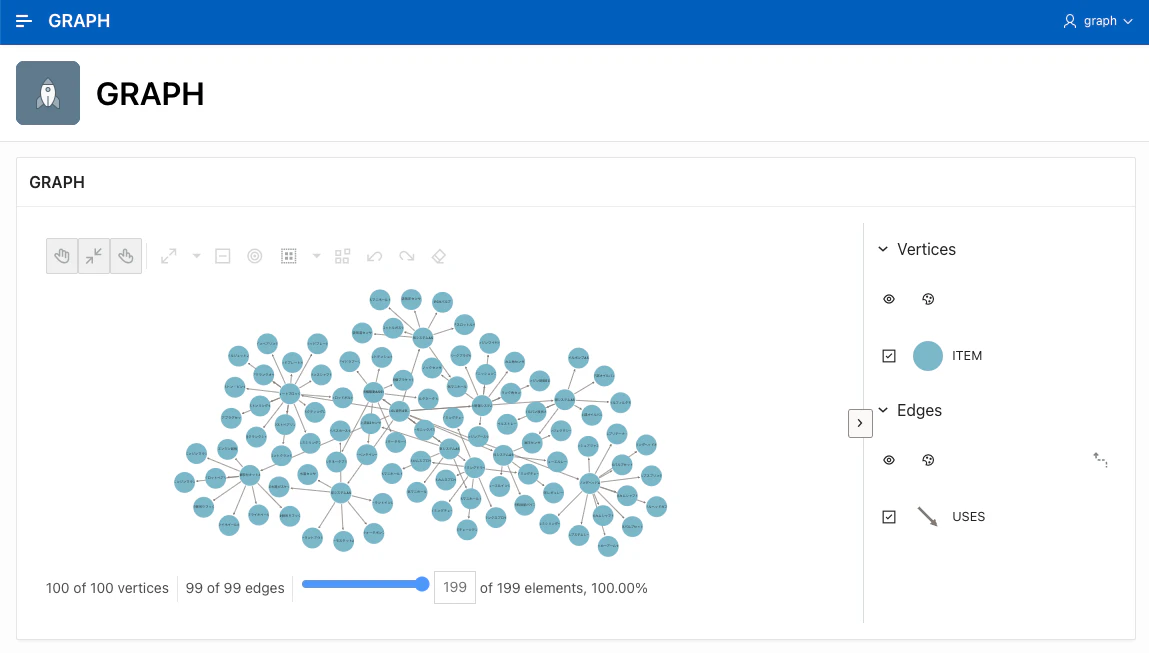Screen dimensions: 1149x653
Task: Click the fit-to-screen arrows-inward tool
Action: click(94, 256)
